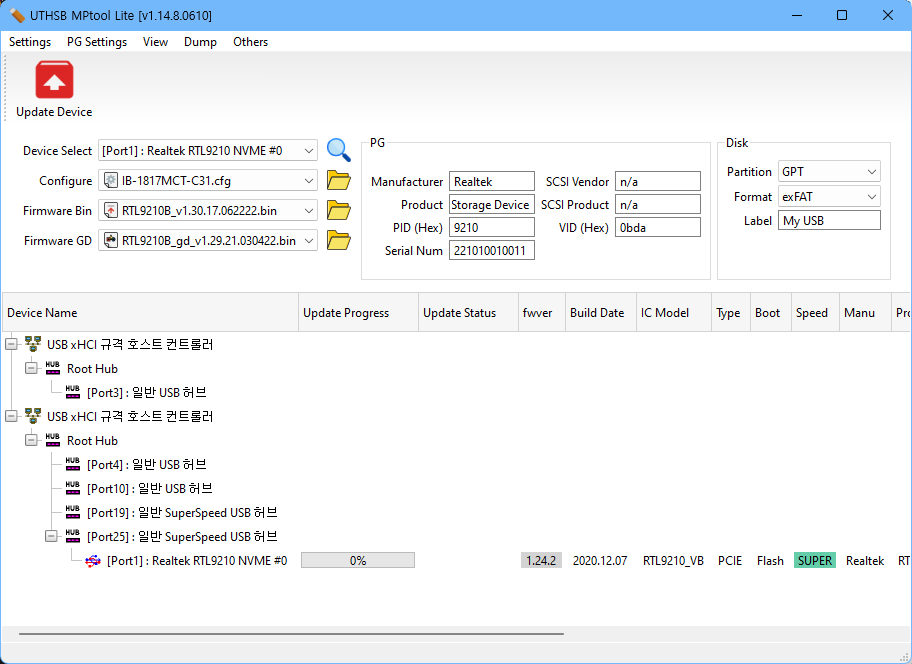Viewport: 912px width, 664px height.
Task: Click the 1.24.2 firmware version cell
Action: [541, 561]
